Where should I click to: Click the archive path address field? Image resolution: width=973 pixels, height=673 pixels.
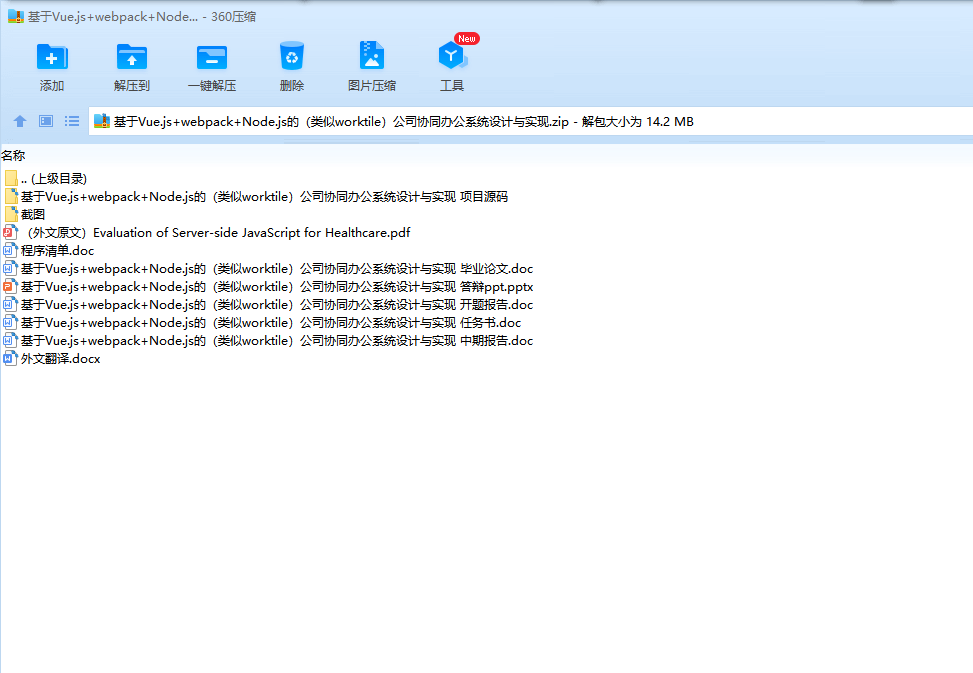click(531, 122)
